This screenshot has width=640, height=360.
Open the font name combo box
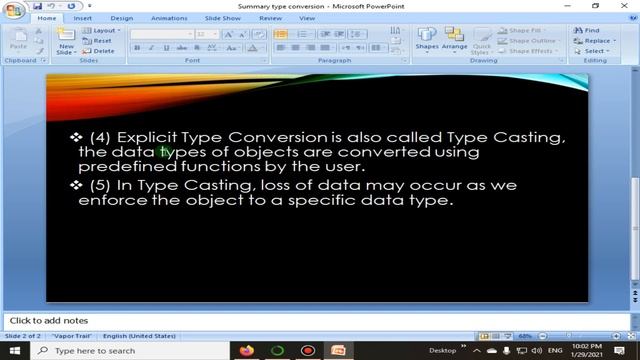[162, 34]
